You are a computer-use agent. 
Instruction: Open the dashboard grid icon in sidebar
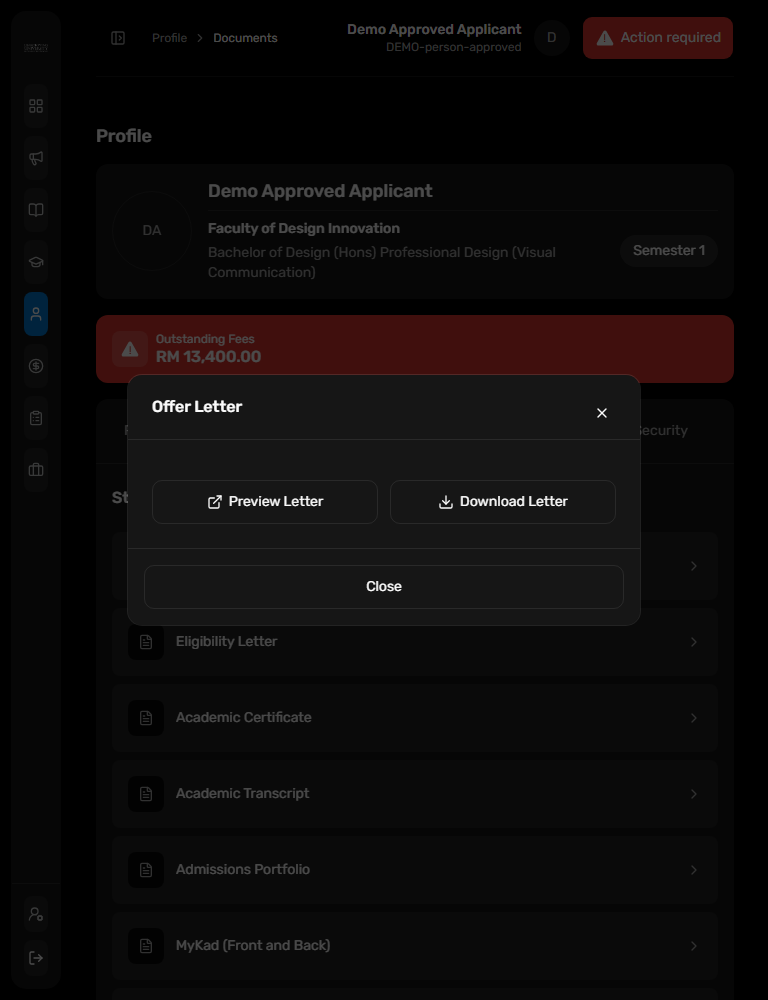(36, 106)
